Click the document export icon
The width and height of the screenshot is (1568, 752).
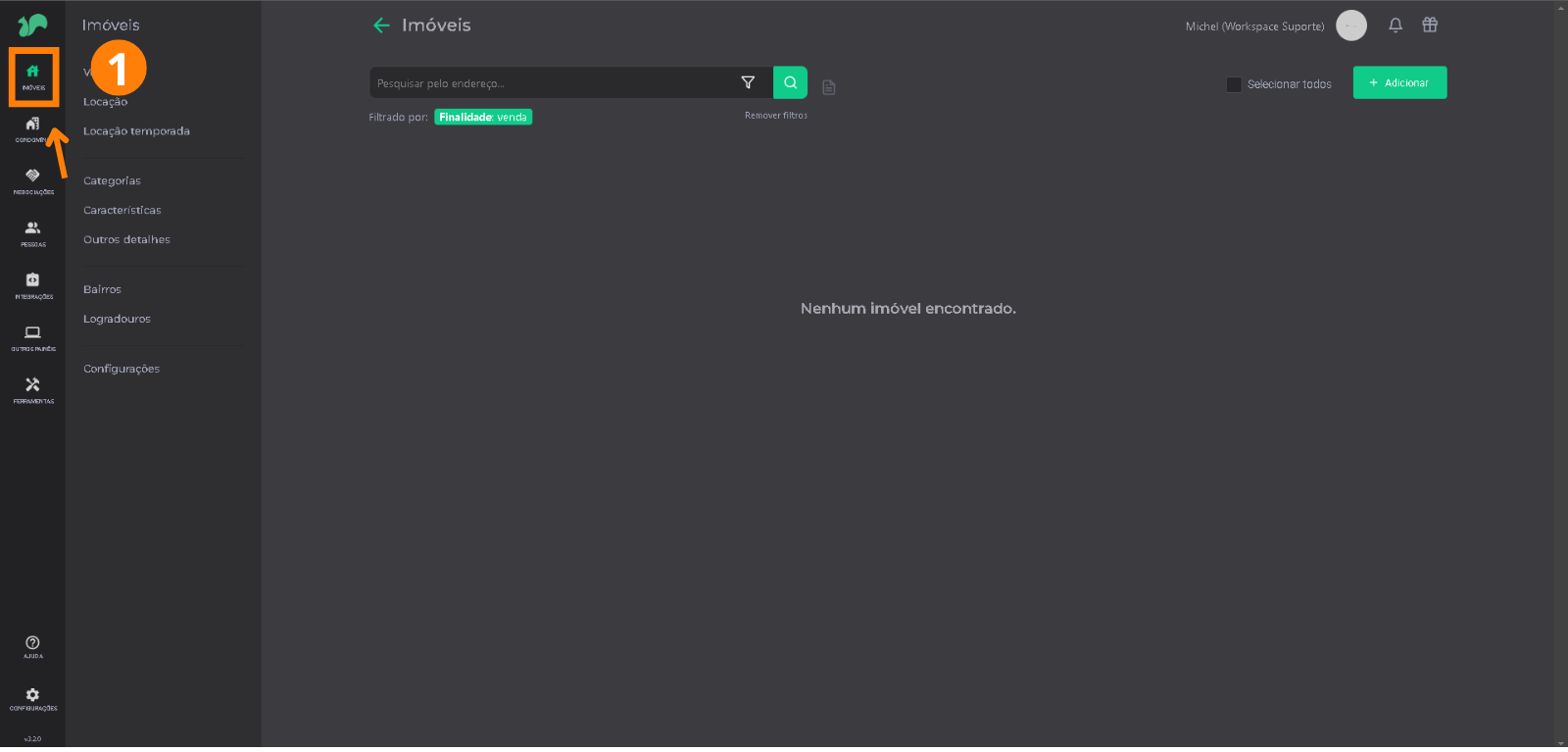(829, 87)
